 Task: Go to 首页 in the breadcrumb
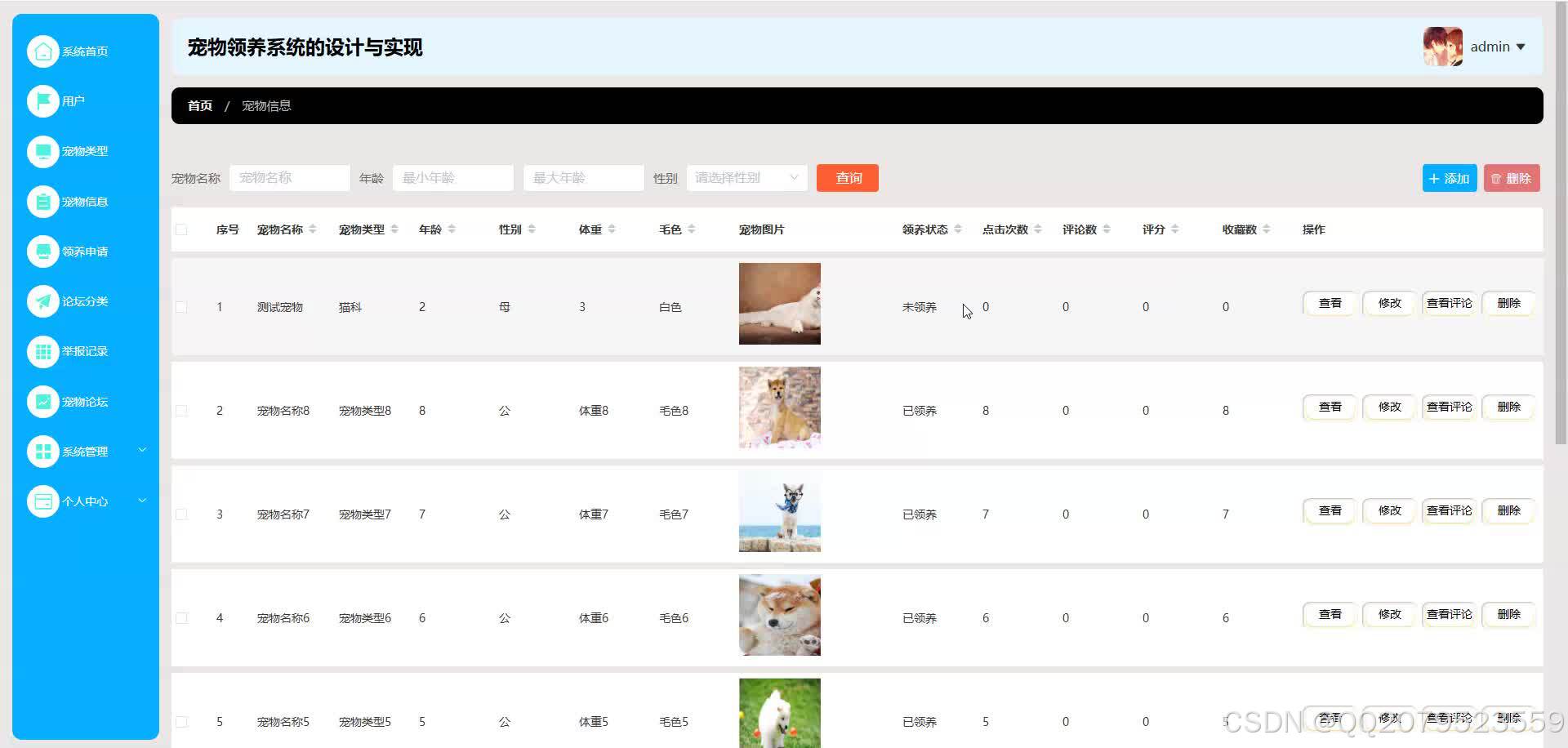[x=199, y=105]
